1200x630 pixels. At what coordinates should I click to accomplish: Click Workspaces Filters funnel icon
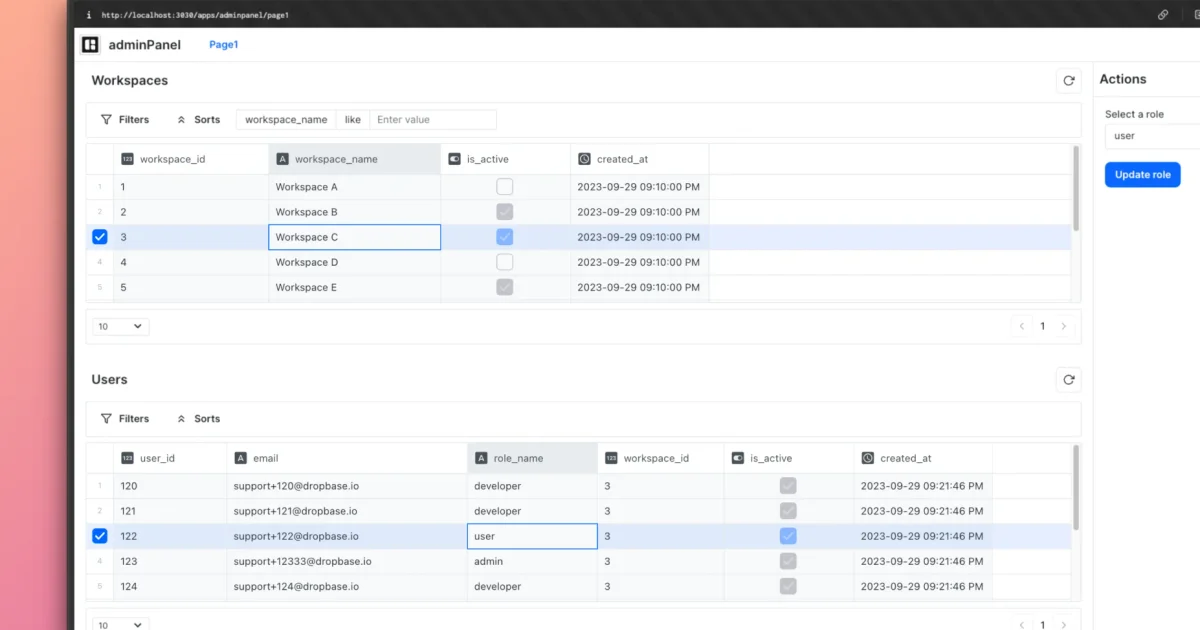[x=106, y=120]
